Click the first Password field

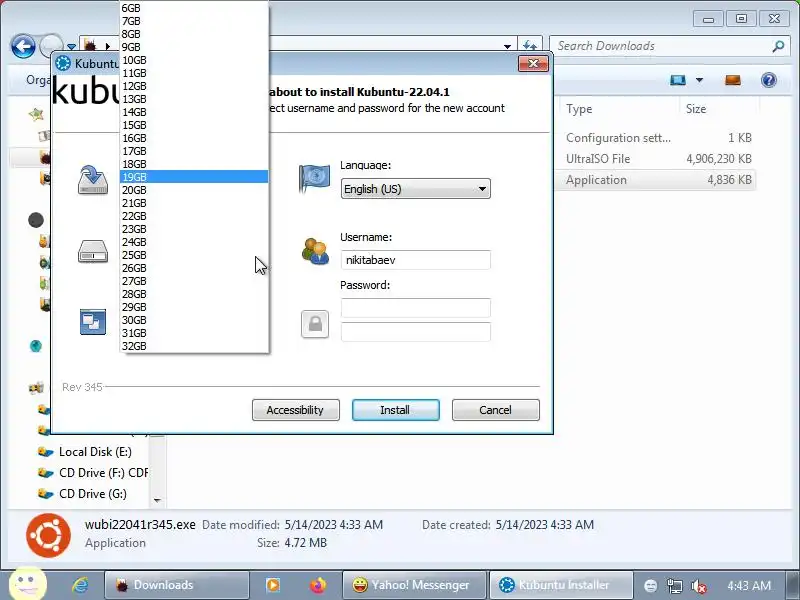click(415, 308)
